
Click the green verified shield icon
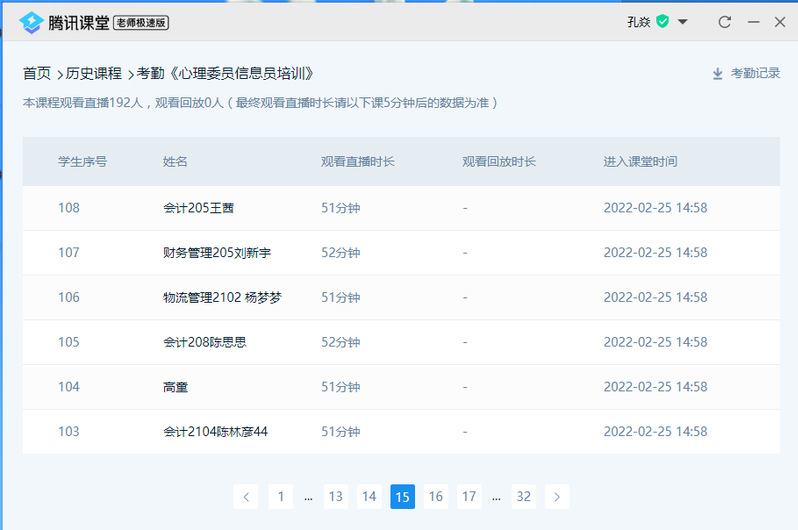662,21
